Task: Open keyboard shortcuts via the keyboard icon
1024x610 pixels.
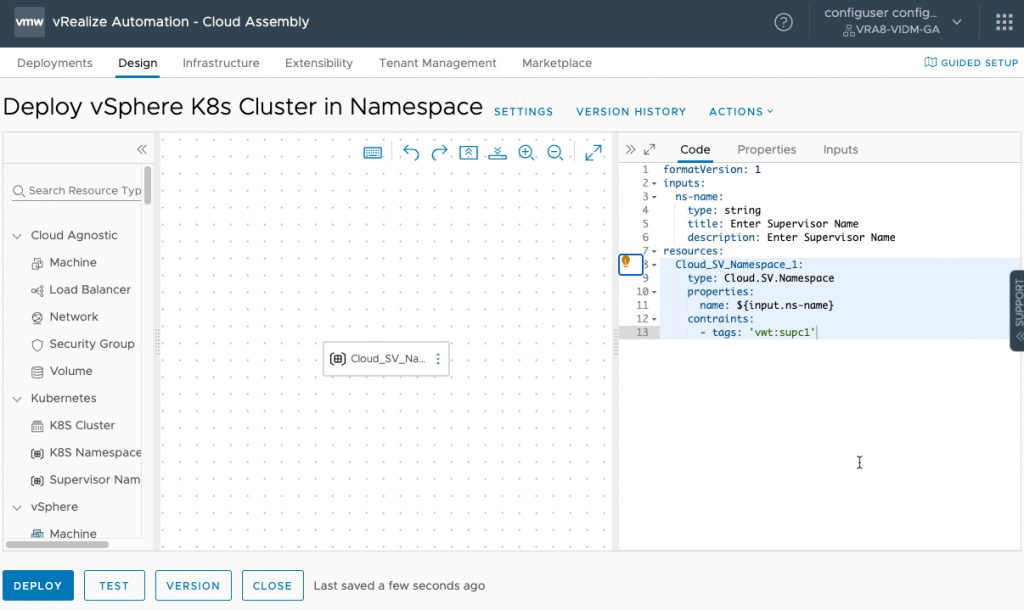Action: (371, 151)
